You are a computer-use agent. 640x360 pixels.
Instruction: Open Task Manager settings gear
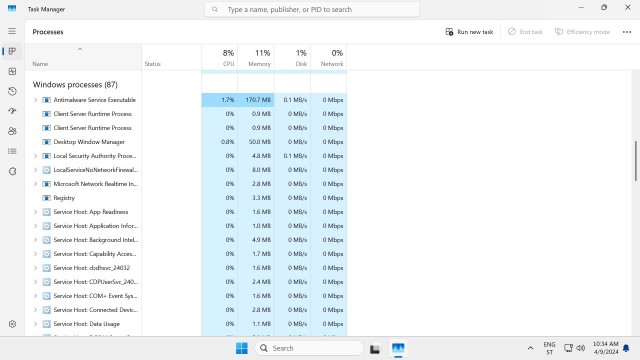click(12, 324)
